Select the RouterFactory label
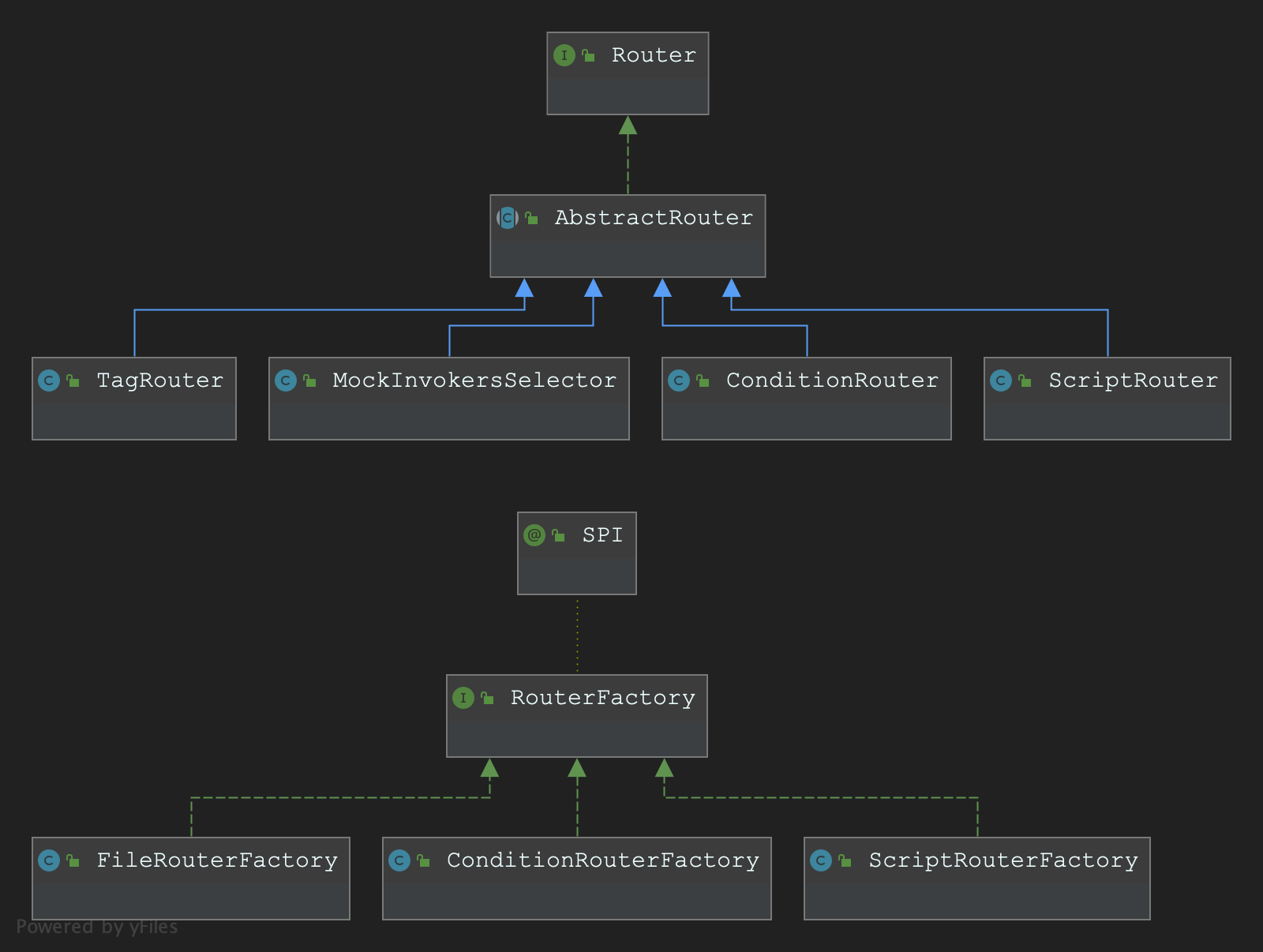1263x952 pixels. (602, 698)
